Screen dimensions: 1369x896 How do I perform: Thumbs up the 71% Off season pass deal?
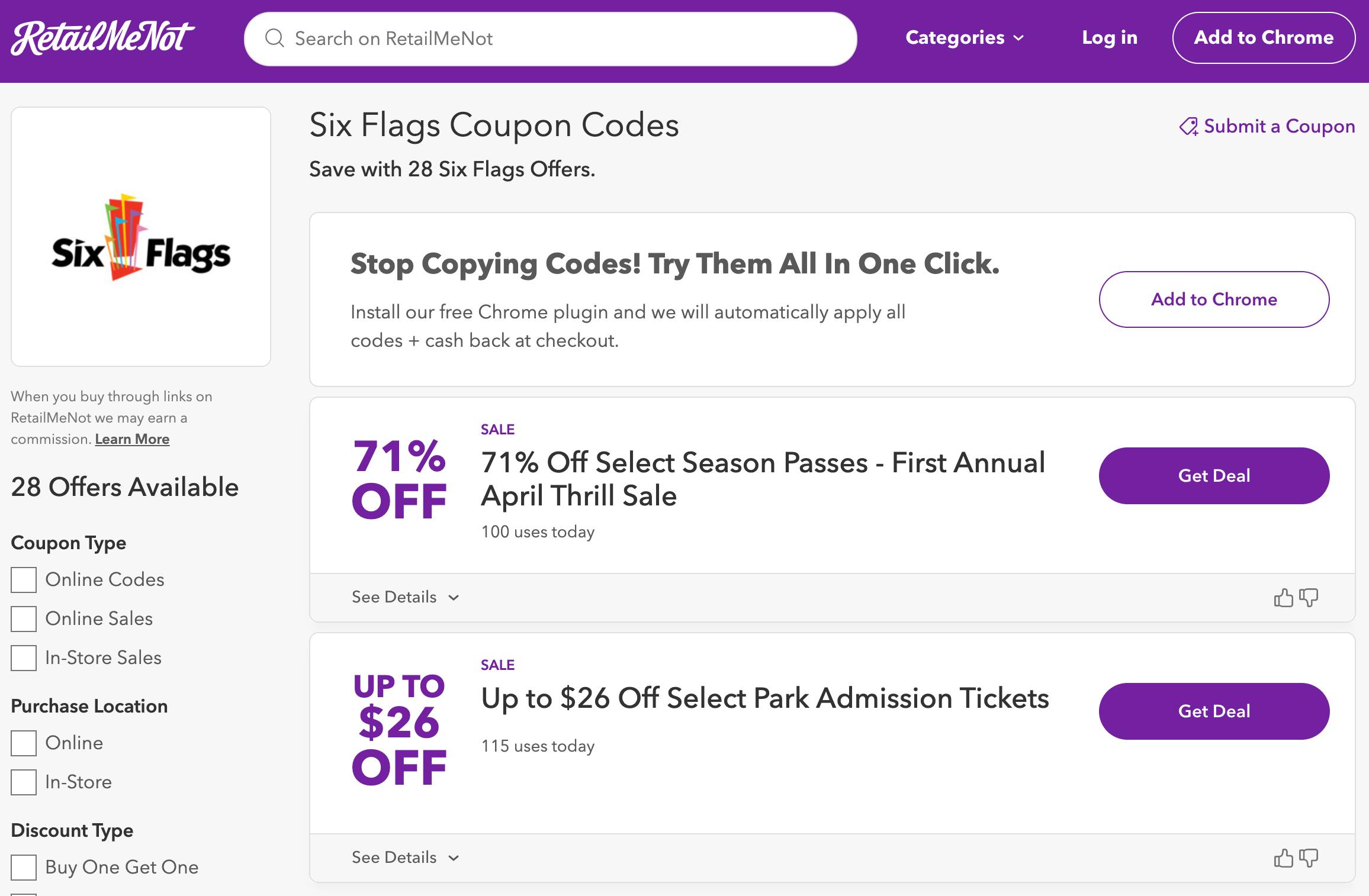[x=1283, y=598]
